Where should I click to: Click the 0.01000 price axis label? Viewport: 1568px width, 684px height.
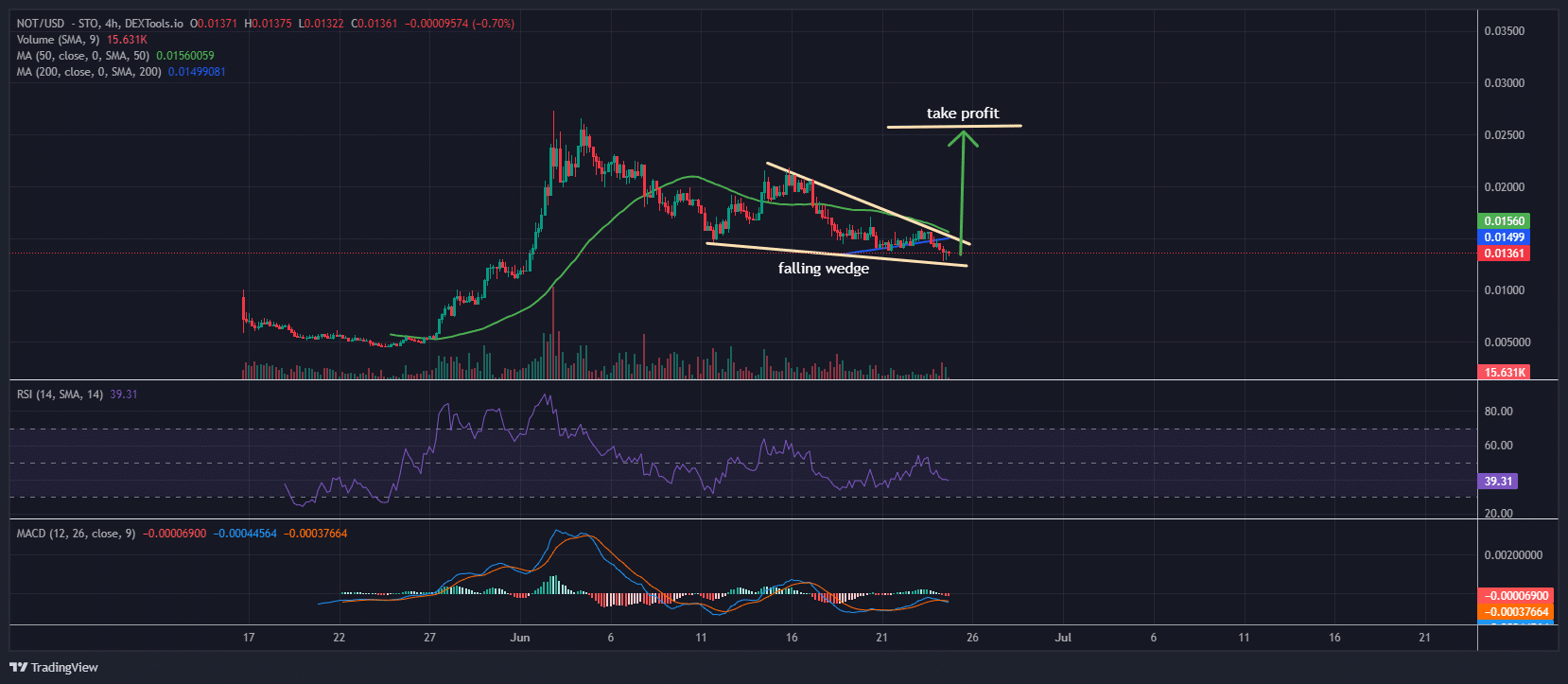point(1504,290)
